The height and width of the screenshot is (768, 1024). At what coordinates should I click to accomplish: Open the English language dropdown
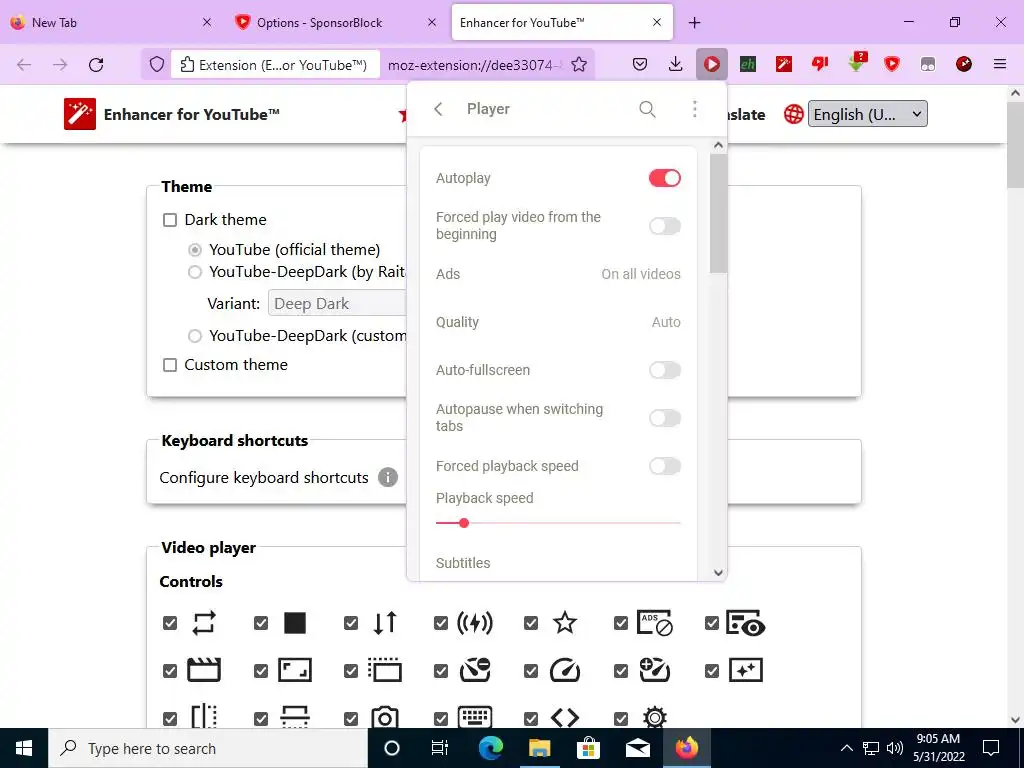[x=867, y=114]
